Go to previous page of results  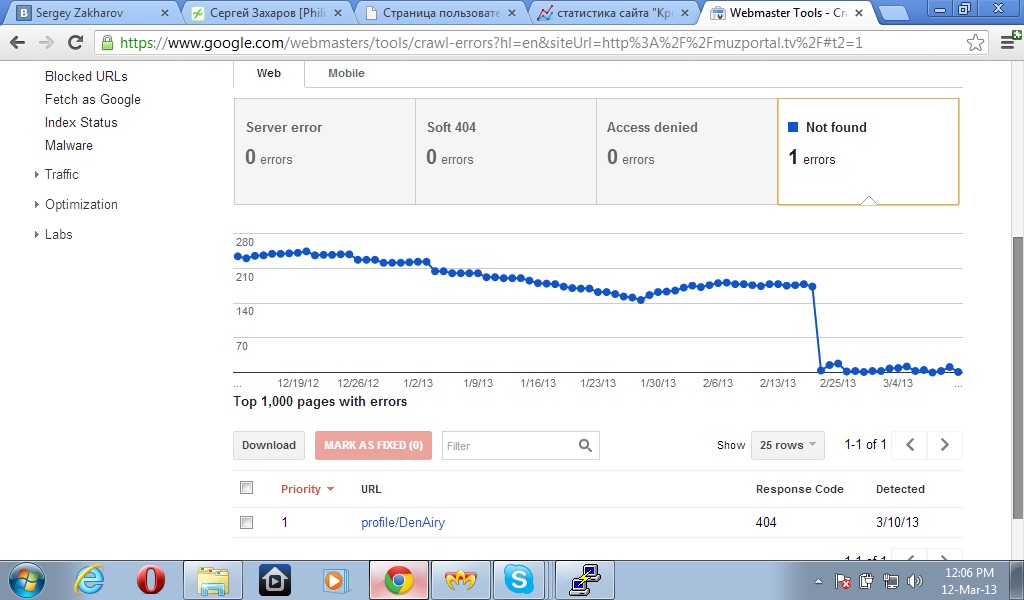coord(910,445)
